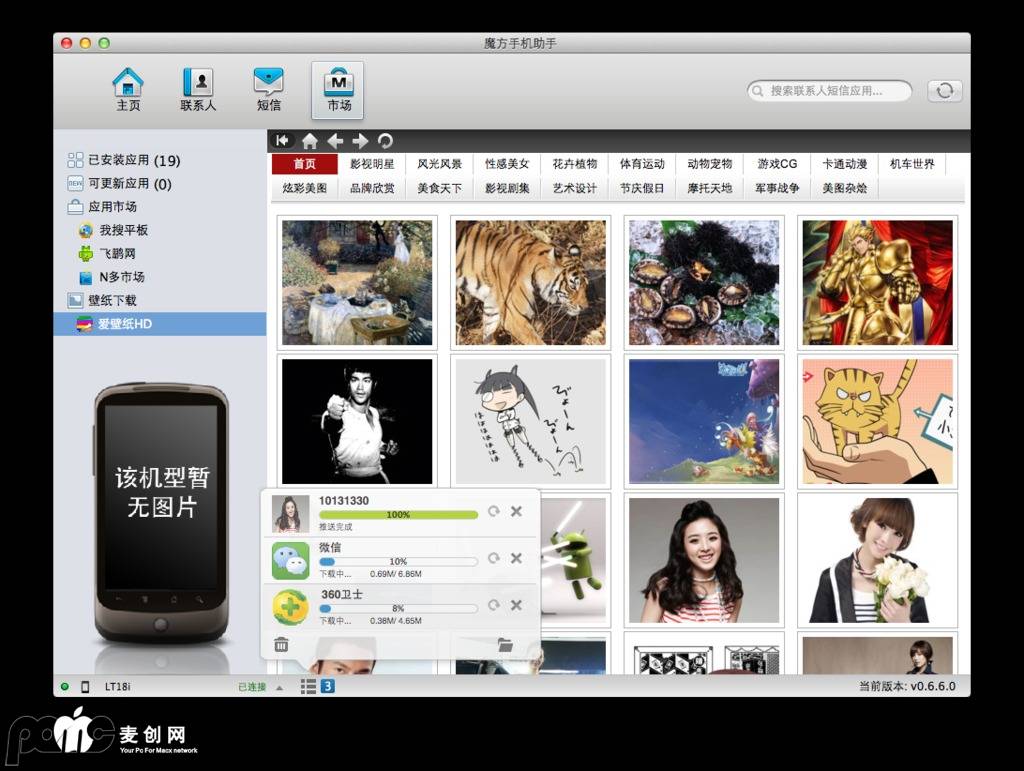Expand the connection status up-arrow

(x=279, y=687)
